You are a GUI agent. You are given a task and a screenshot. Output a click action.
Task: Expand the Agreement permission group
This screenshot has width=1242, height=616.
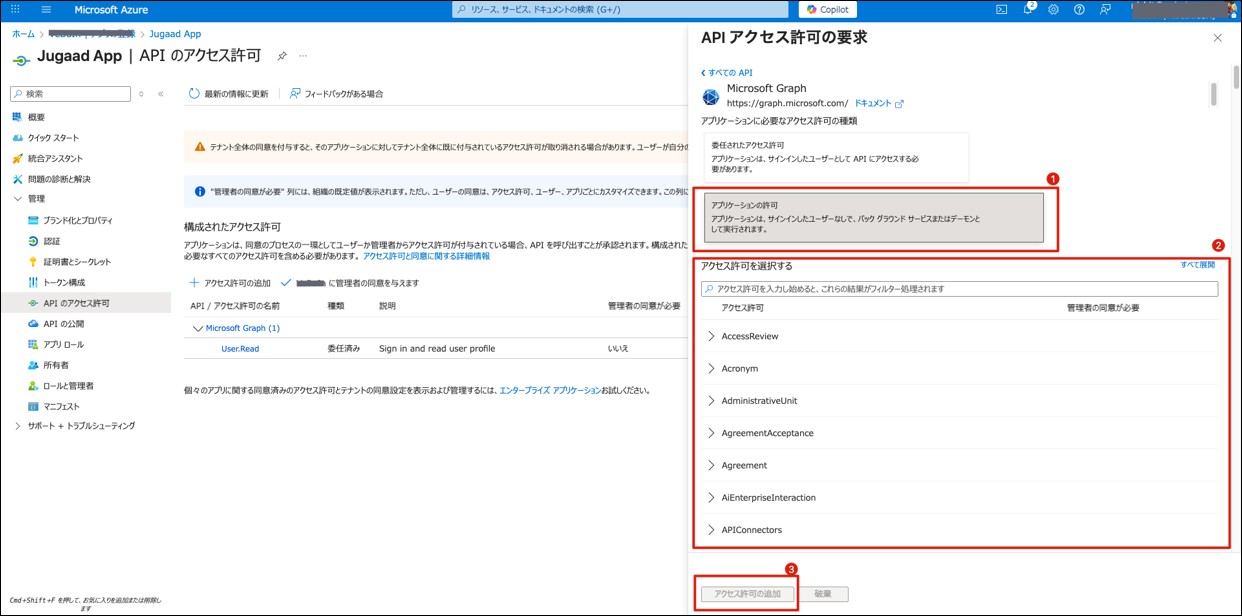711,466
